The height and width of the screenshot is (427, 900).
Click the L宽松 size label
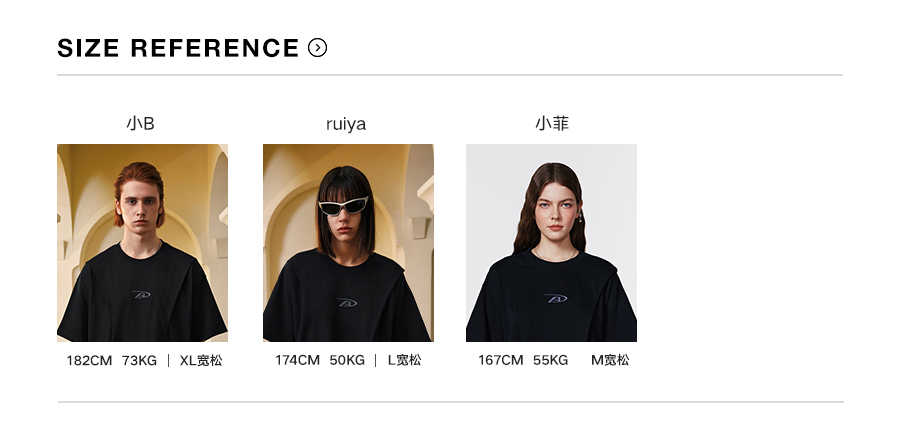[x=405, y=360]
